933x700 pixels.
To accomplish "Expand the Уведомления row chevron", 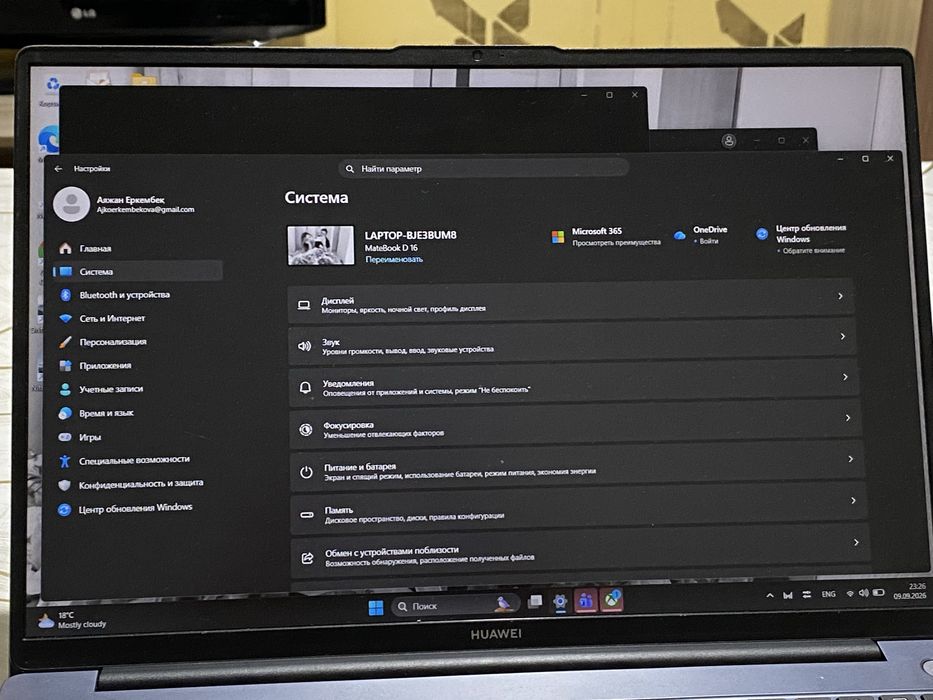I will coord(846,377).
